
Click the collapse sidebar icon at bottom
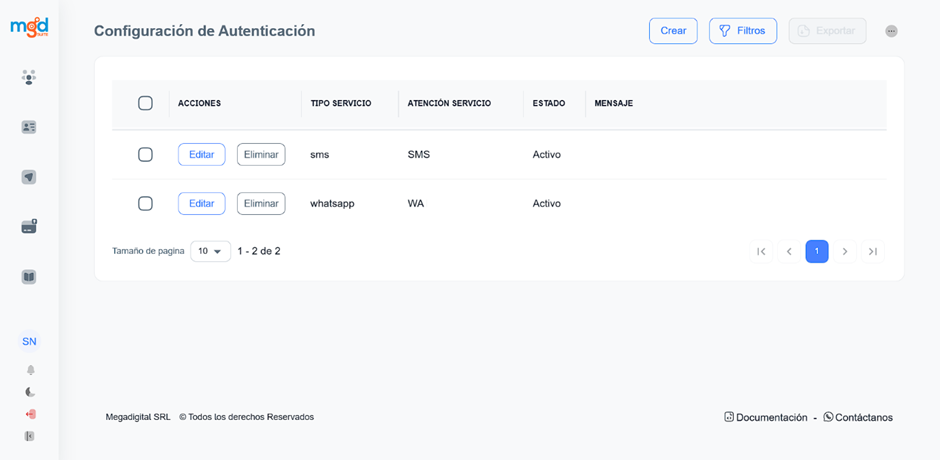[30, 436]
